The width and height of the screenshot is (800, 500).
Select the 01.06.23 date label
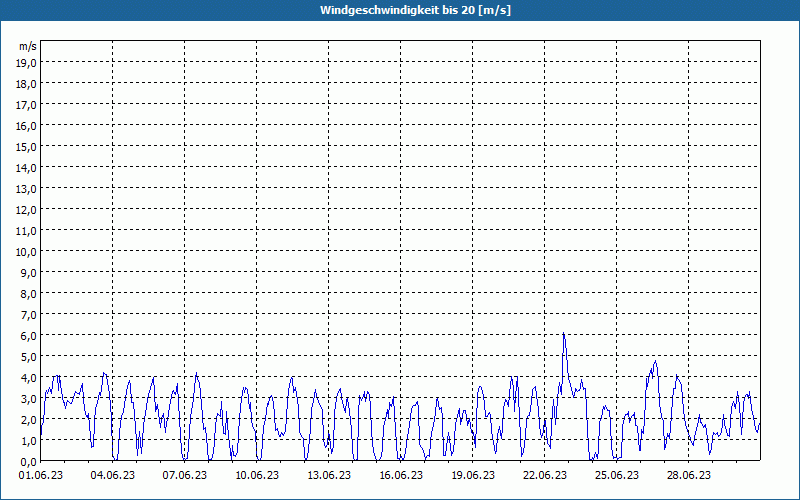[x=41, y=476]
